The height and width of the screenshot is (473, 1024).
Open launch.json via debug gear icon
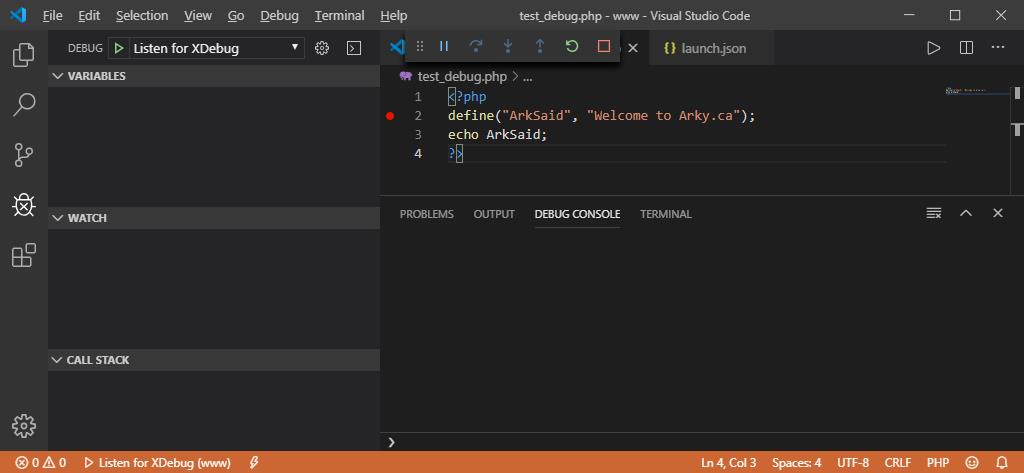pos(321,48)
